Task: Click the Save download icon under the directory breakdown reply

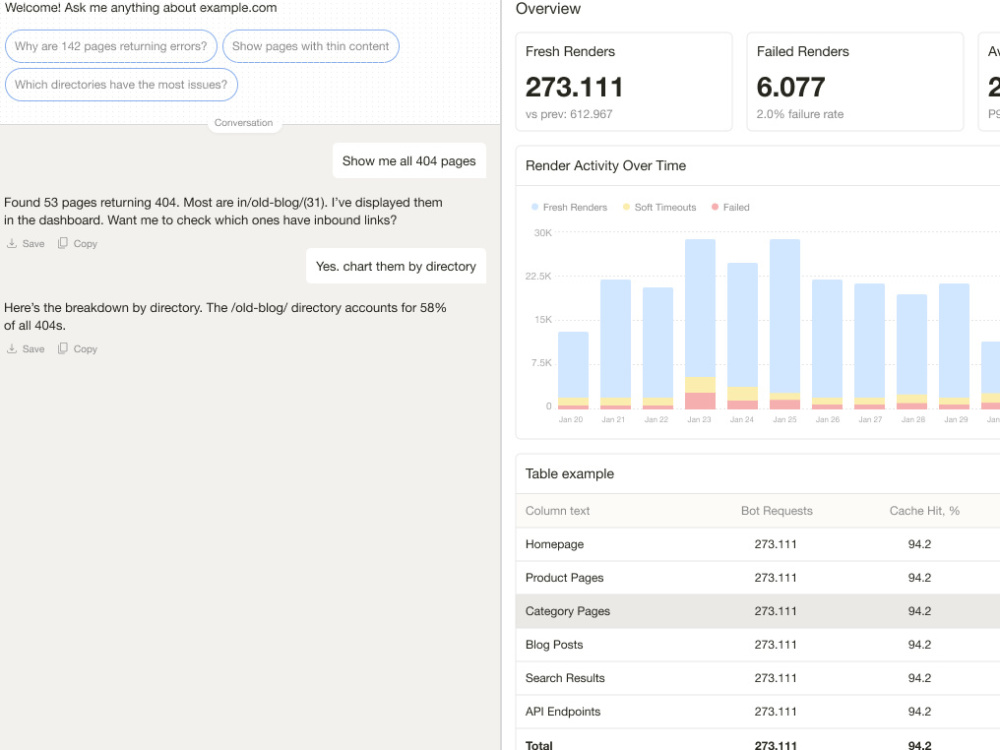Action: tap(11, 348)
